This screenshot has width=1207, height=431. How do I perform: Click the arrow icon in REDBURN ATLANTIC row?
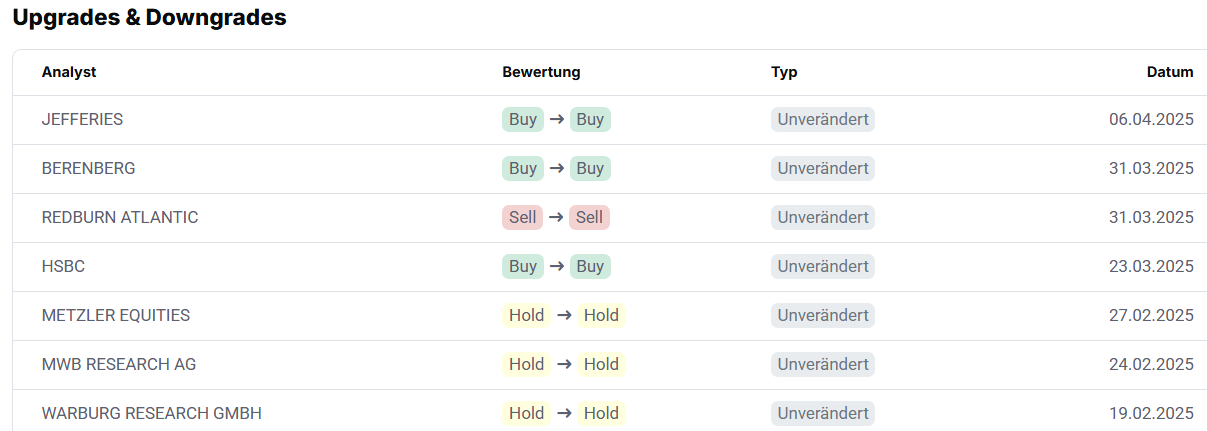pos(556,217)
